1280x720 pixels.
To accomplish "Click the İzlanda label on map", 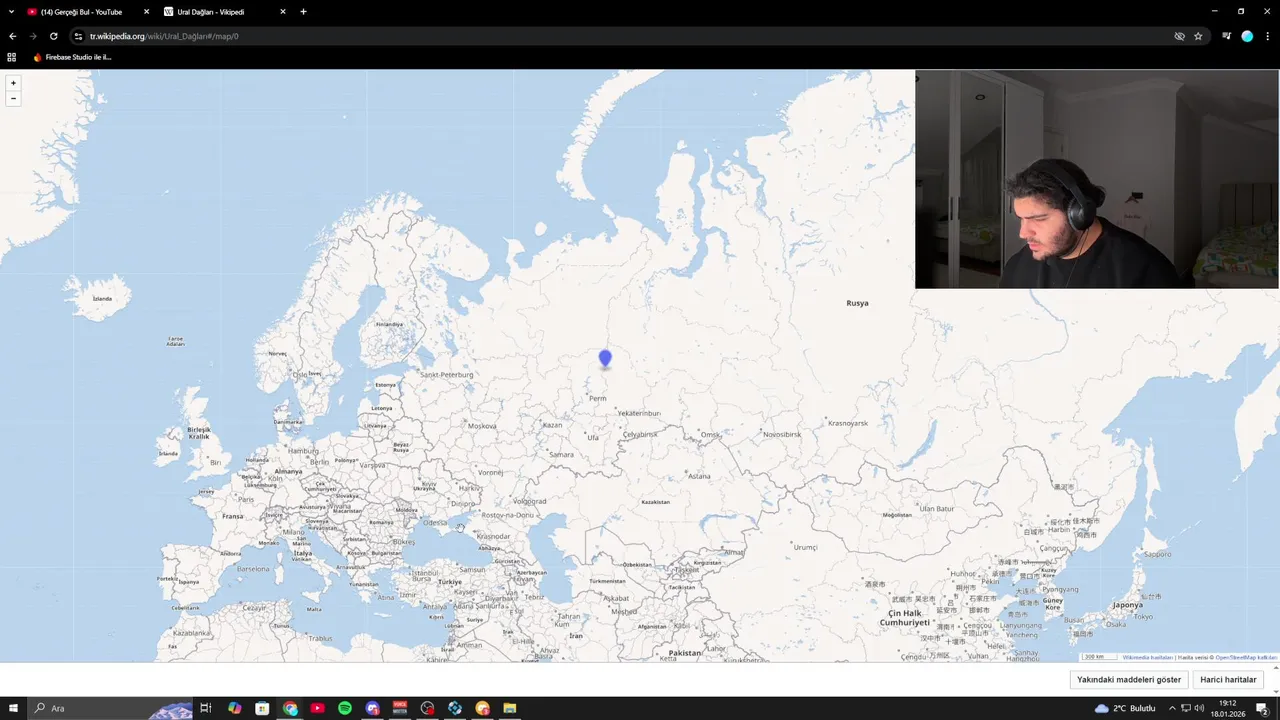I will [x=102, y=298].
